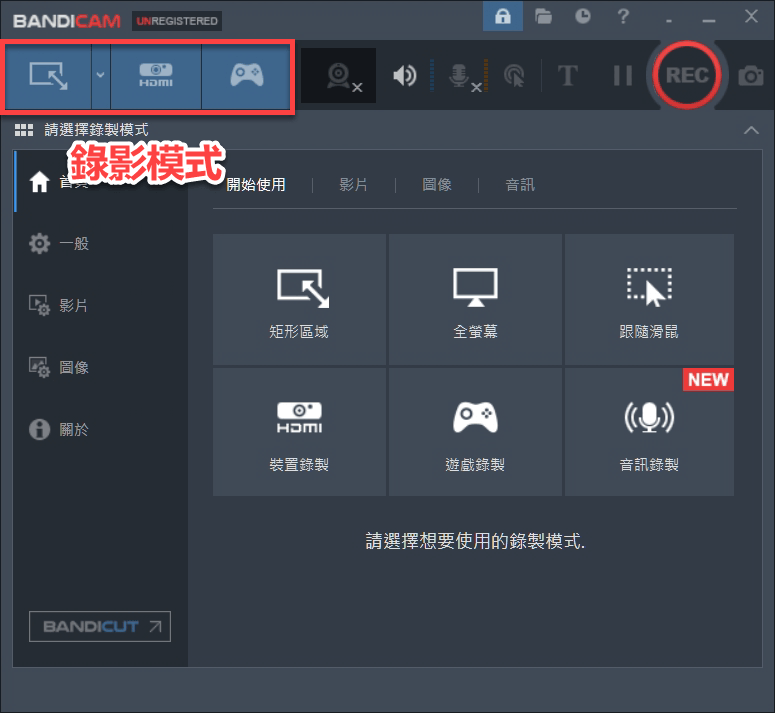
Task: Collapse the panel with chevron arrow
Action: pos(751,130)
